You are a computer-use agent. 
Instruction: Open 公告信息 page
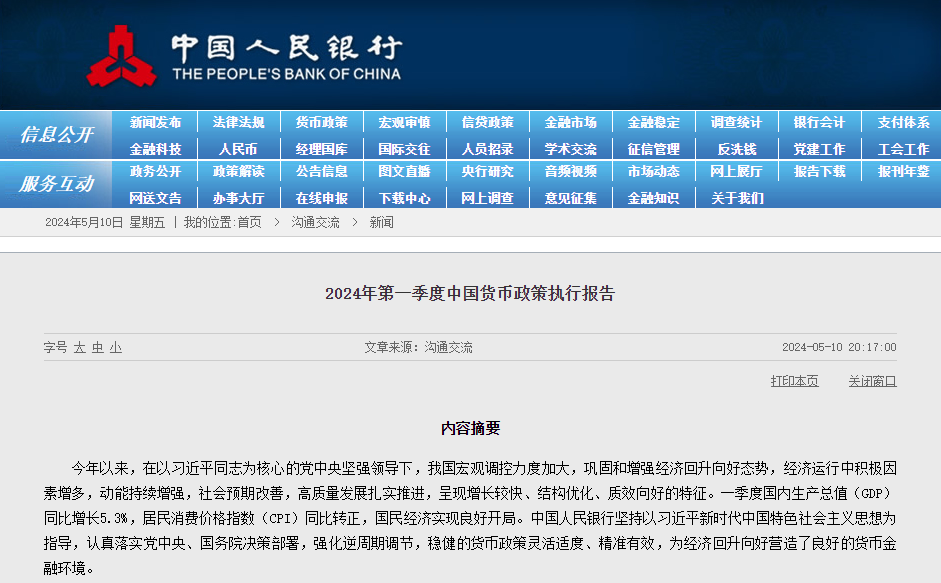322,172
